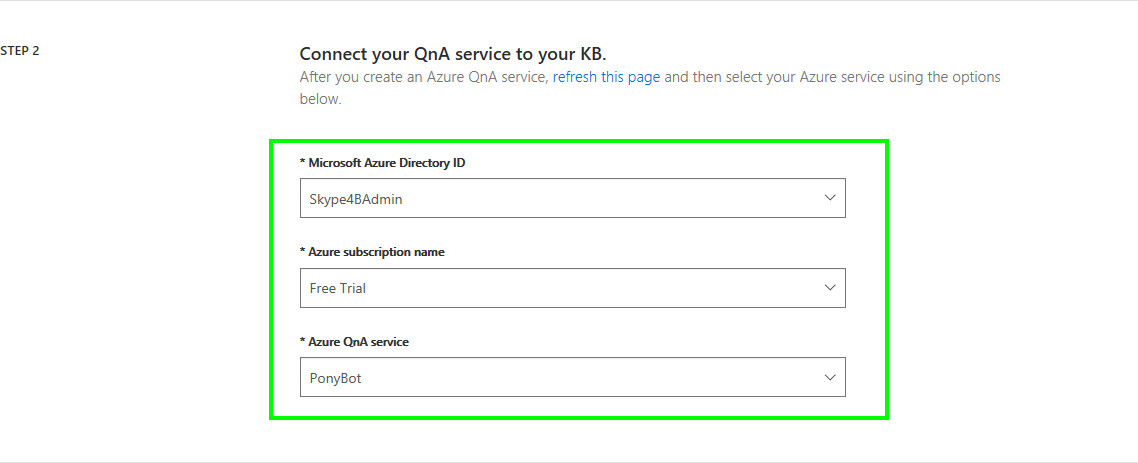1138x463 pixels.
Task: Click the 'After you create an Azure' description
Action: [x=650, y=88]
